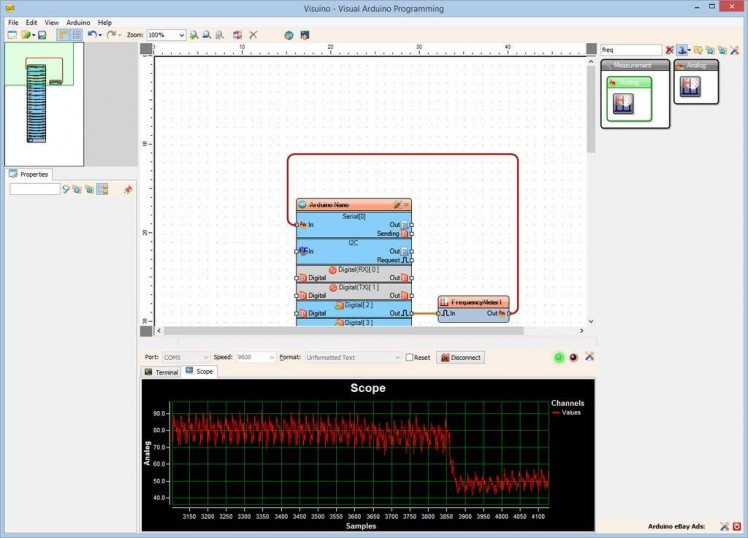This screenshot has width=748, height=538.
Task: Open the Speed baud rate dropdown
Action: pyautogui.click(x=272, y=357)
